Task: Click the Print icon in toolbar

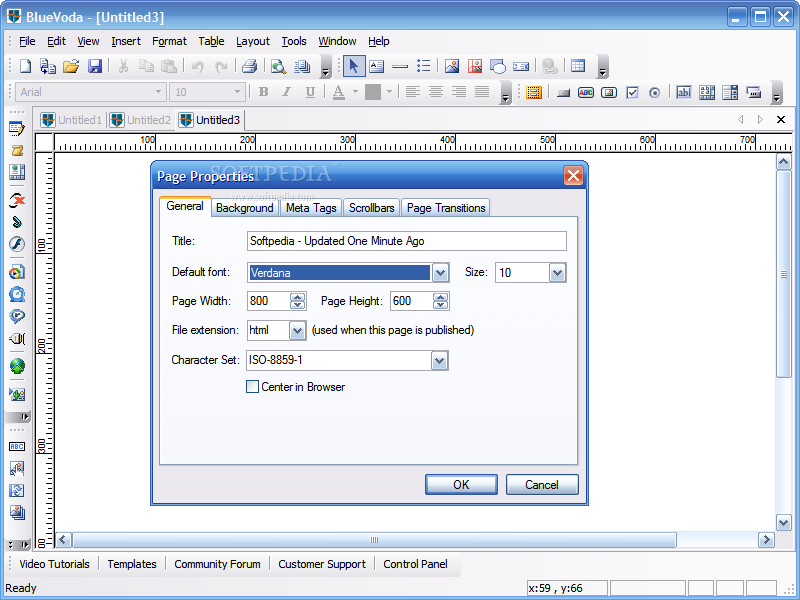Action: (249, 66)
